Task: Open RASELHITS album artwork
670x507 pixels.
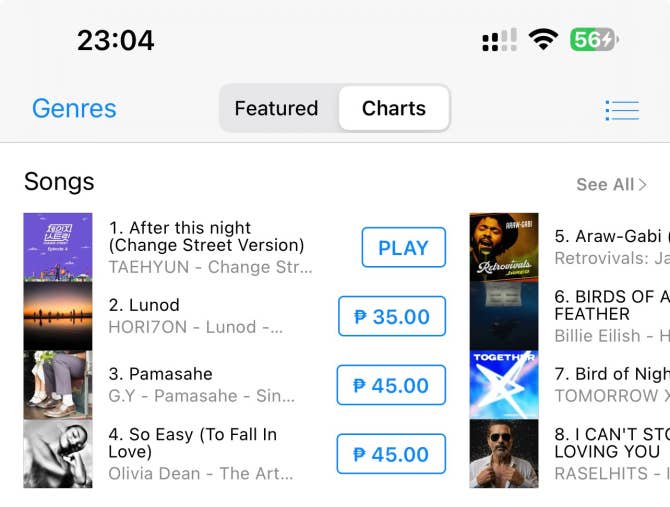Action: pyautogui.click(x=504, y=454)
